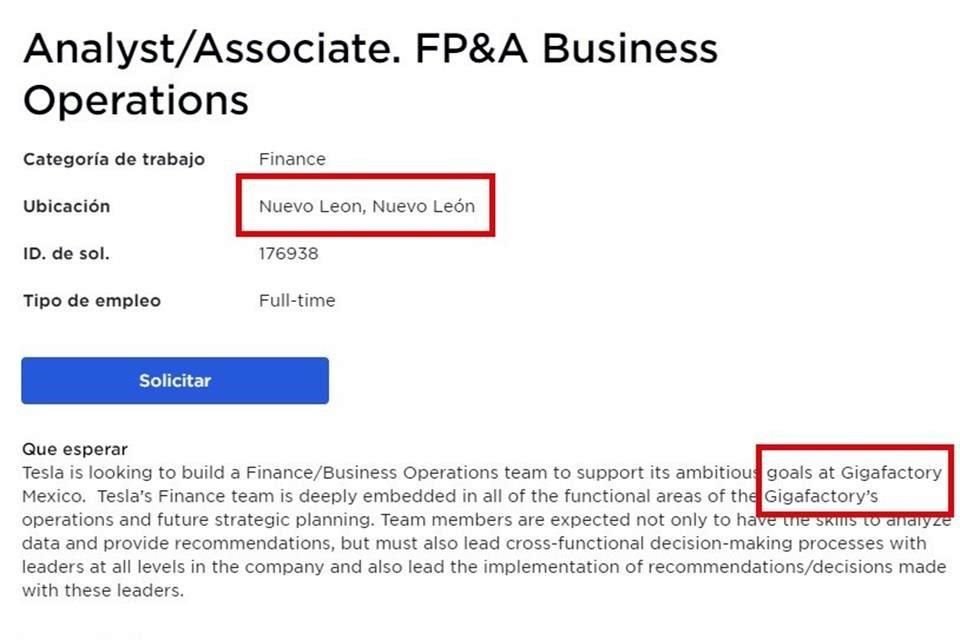Click the Full-time employment value

[297, 301]
